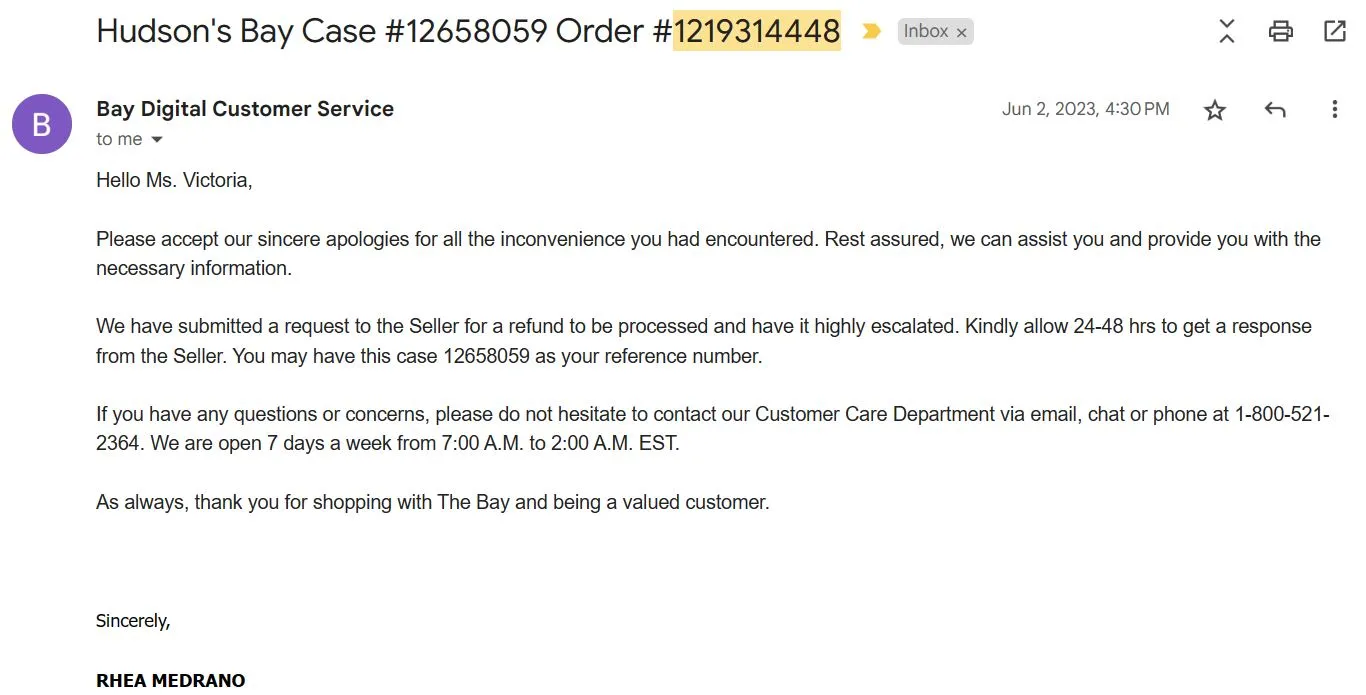Click the purple B sender avatar
The image size is (1366, 695).
(x=42, y=124)
